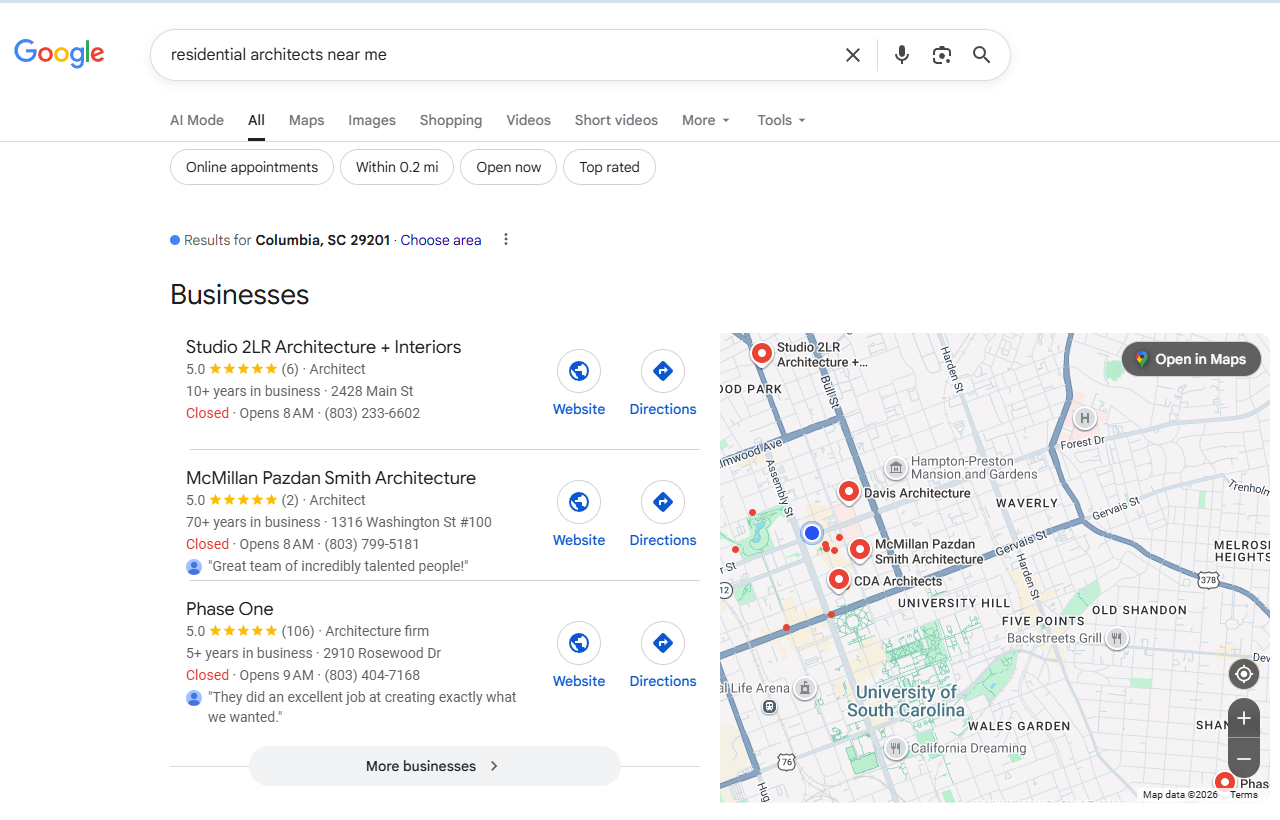Click the More businesses button
Screen dimensions: 1280x820
[434, 766]
